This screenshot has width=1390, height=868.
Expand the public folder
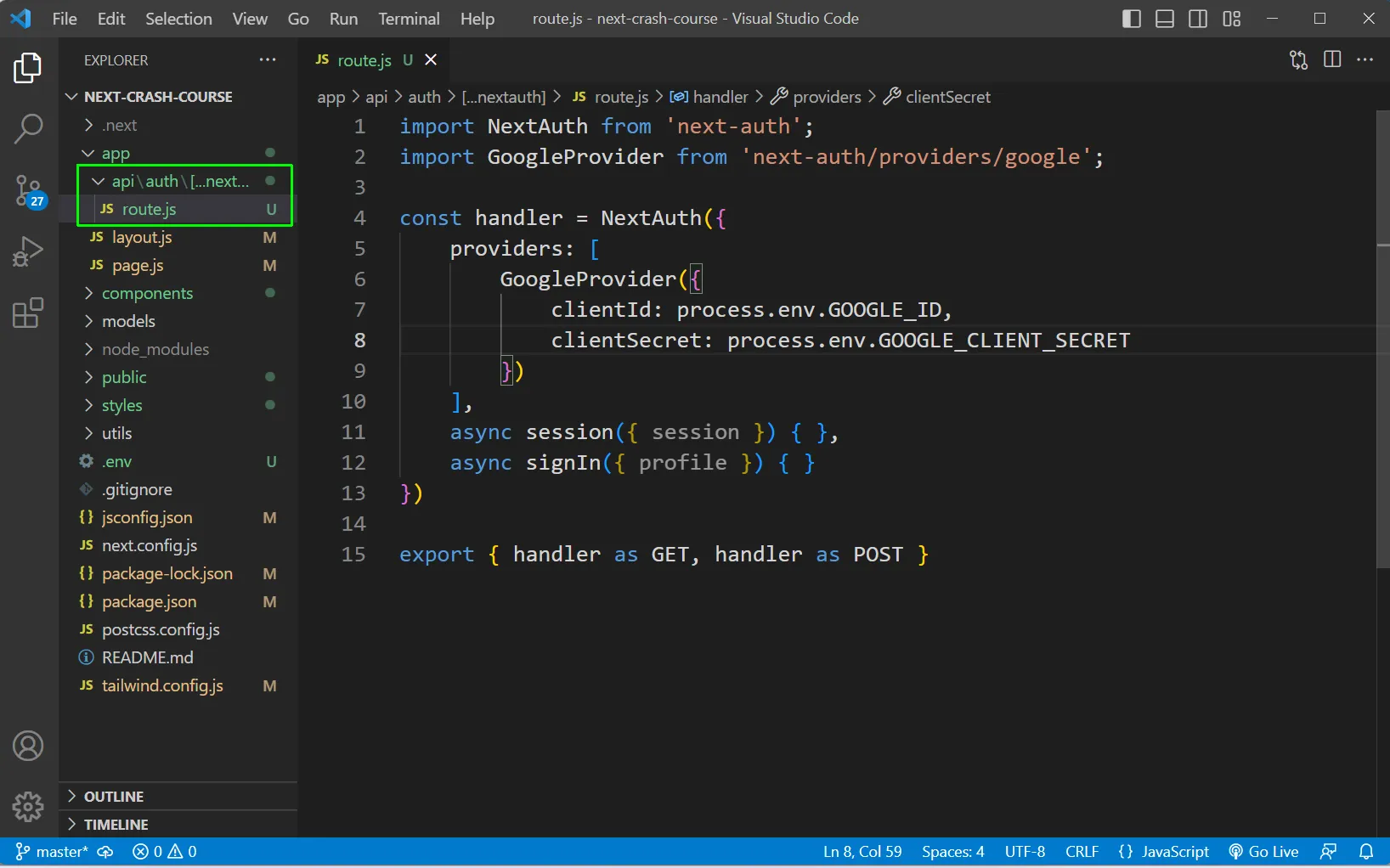[178, 377]
